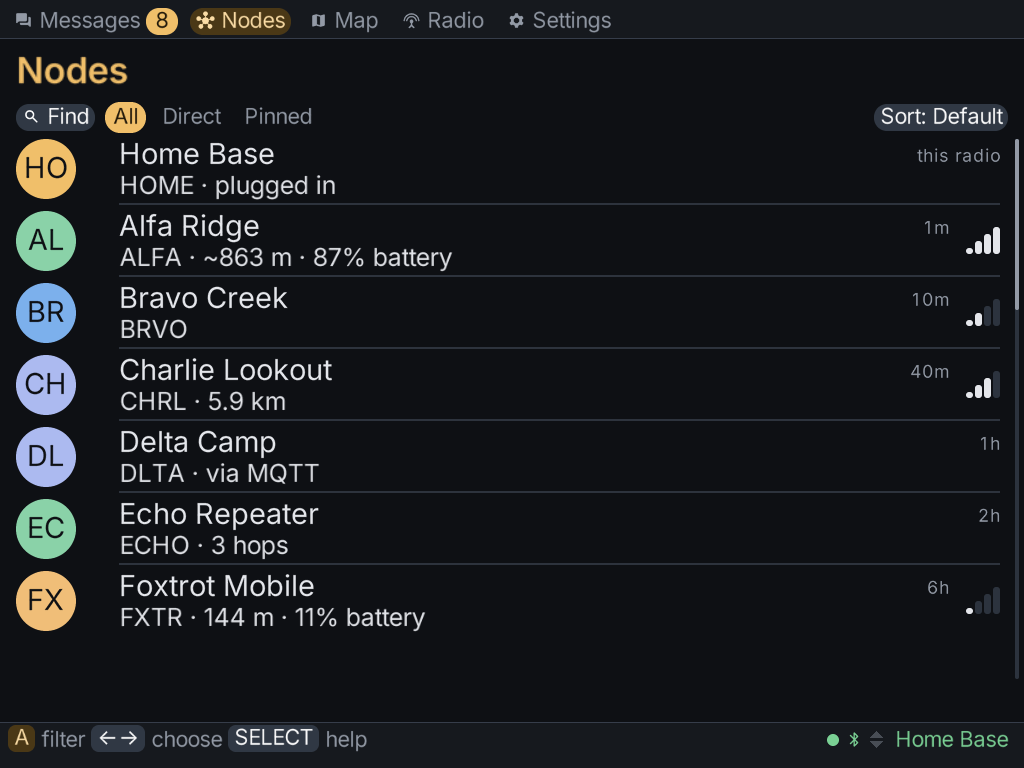The height and width of the screenshot is (768, 1024).
Task: Open the Sort: Default selector
Action: point(940,117)
